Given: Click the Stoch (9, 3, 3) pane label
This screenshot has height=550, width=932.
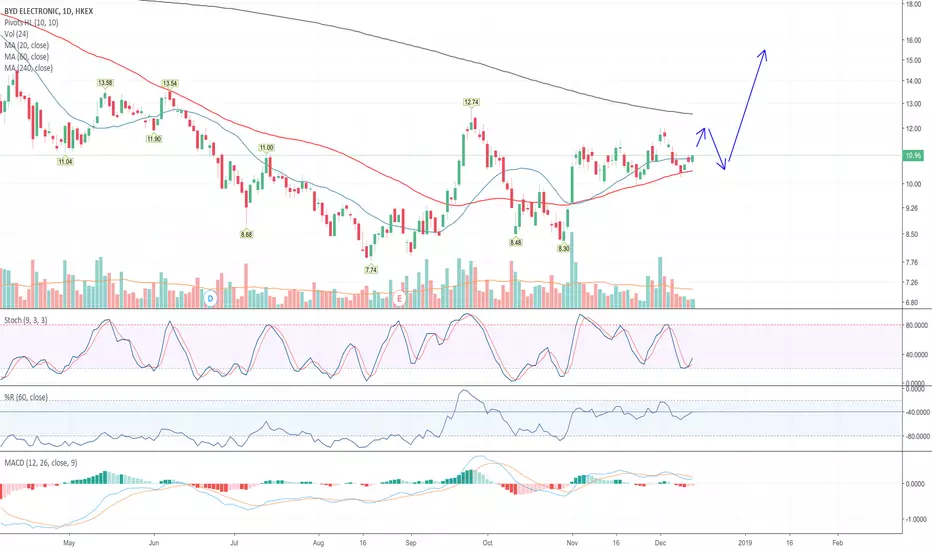Looking at the screenshot, I should point(26,320).
